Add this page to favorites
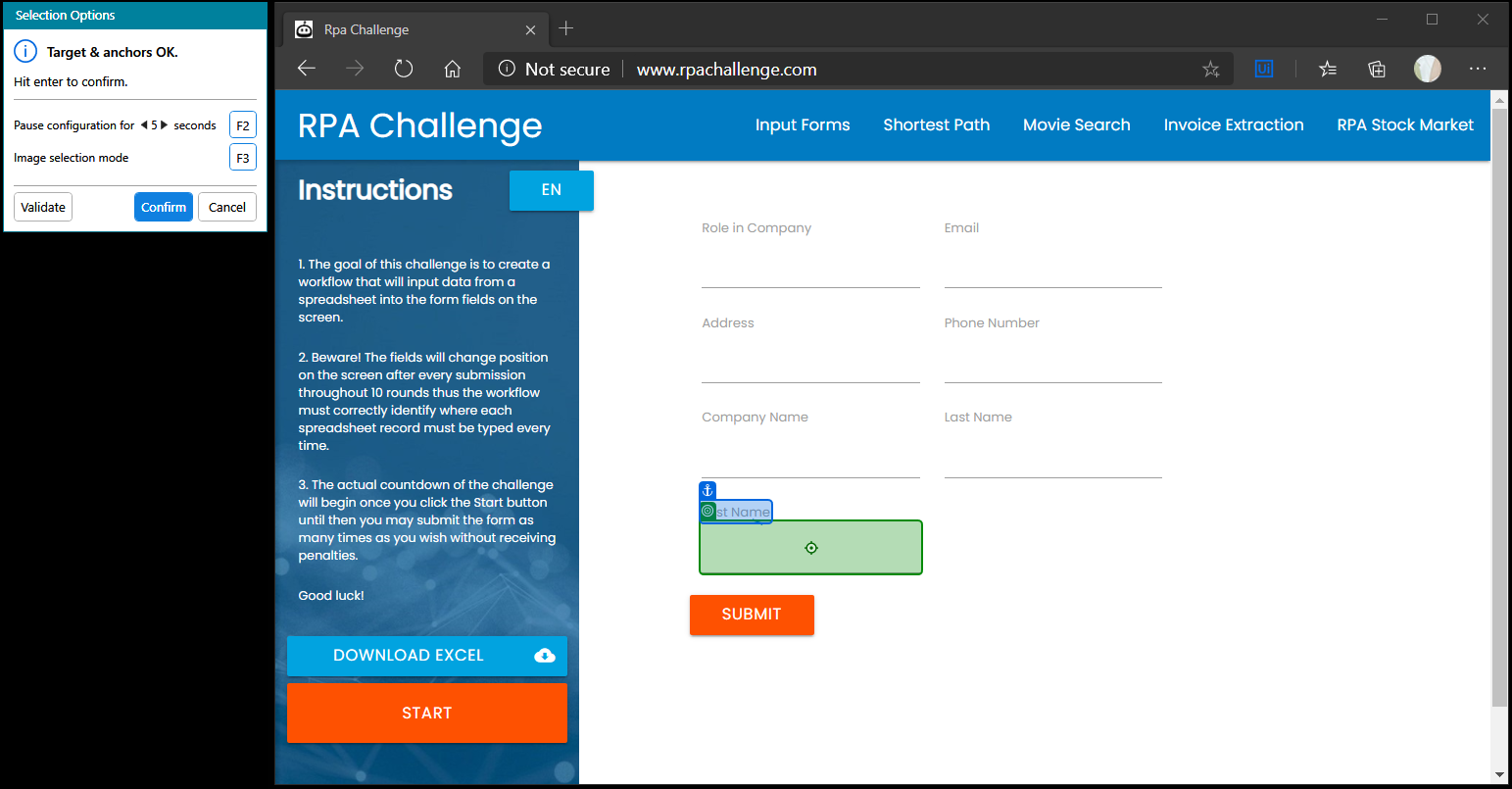This screenshot has height=789, width=1512. (x=1211, y=69)
